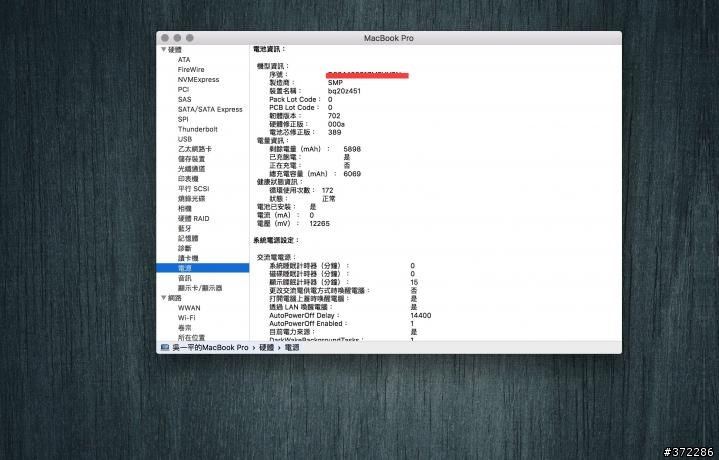
Task: Select Wi-Fi under 網路
Action: click(187, 318)
